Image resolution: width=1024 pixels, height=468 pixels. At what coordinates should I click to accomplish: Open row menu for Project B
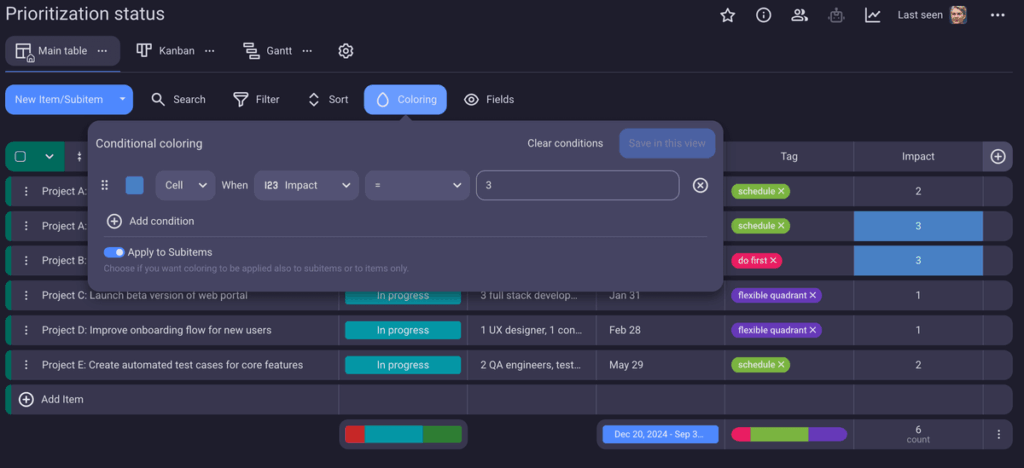coord(26,260)
